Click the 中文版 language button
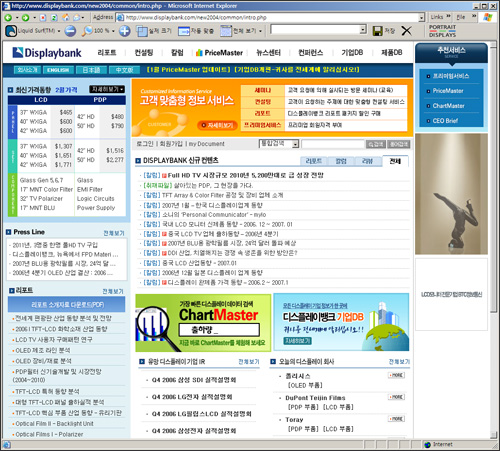Screen dimensions: 500x451 pyautogui.click(x=124, y=70)
